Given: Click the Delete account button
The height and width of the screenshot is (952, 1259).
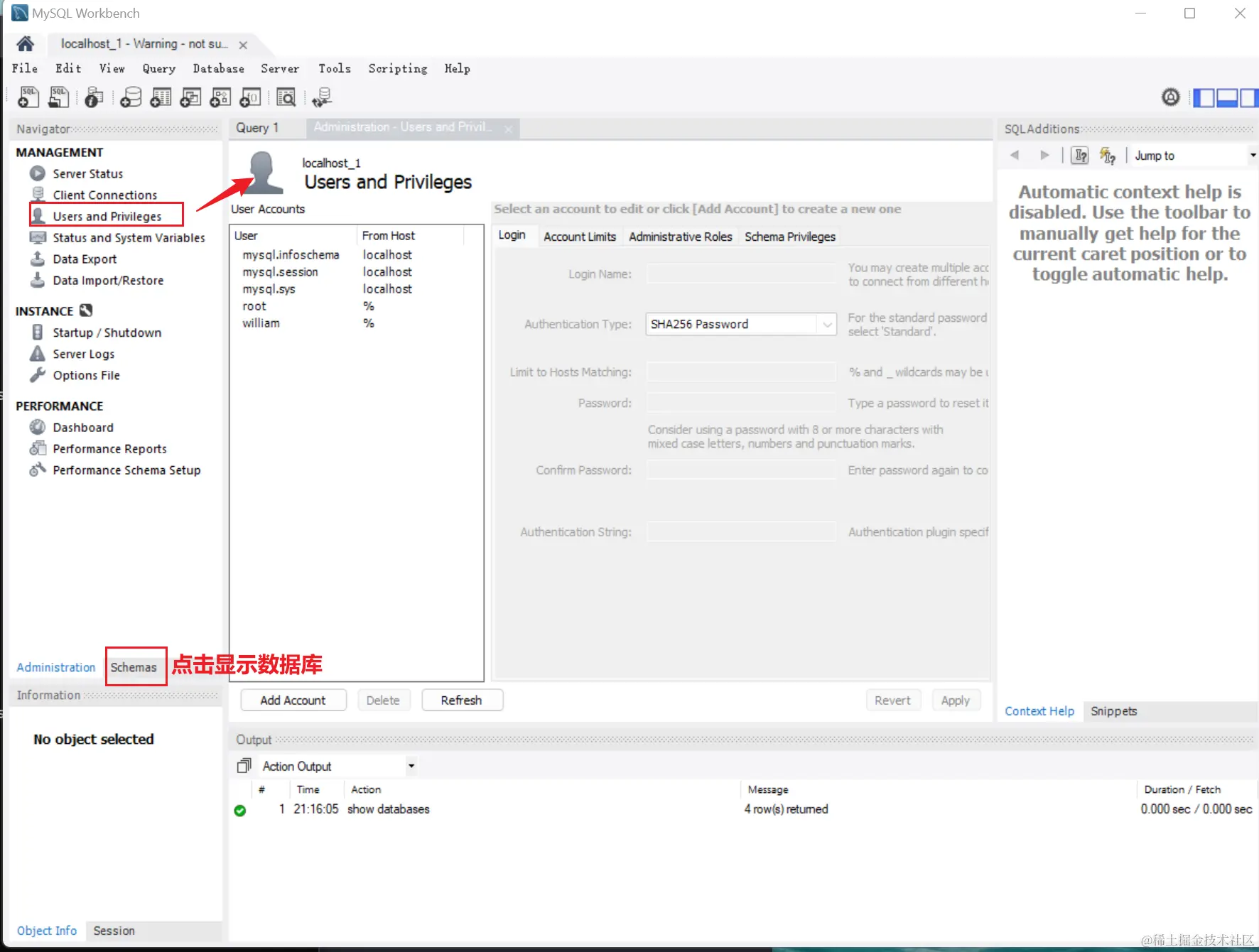Looking at the screenshot, I should click(383, 700).
